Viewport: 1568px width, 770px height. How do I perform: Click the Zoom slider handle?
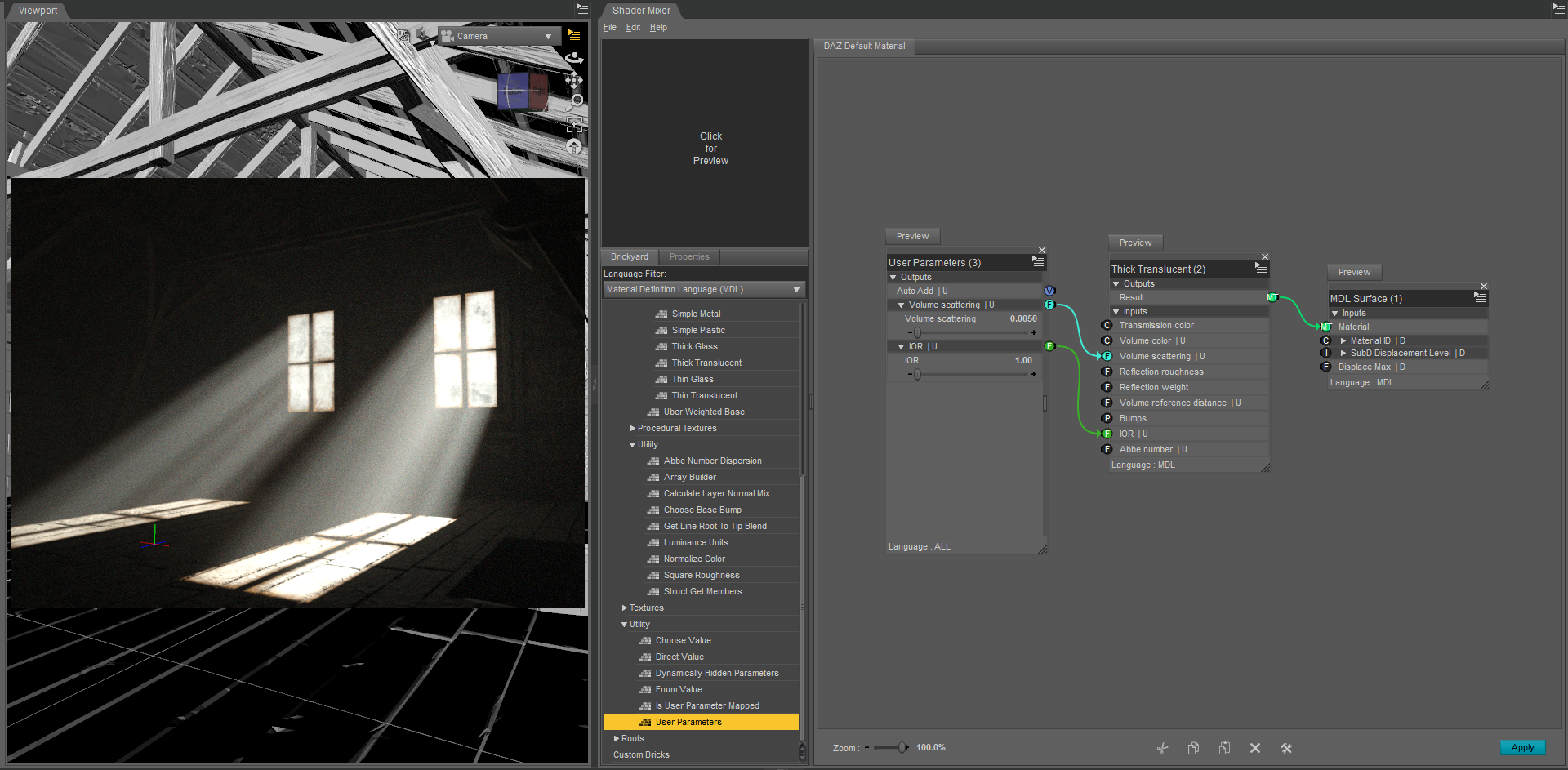[902, 747]
